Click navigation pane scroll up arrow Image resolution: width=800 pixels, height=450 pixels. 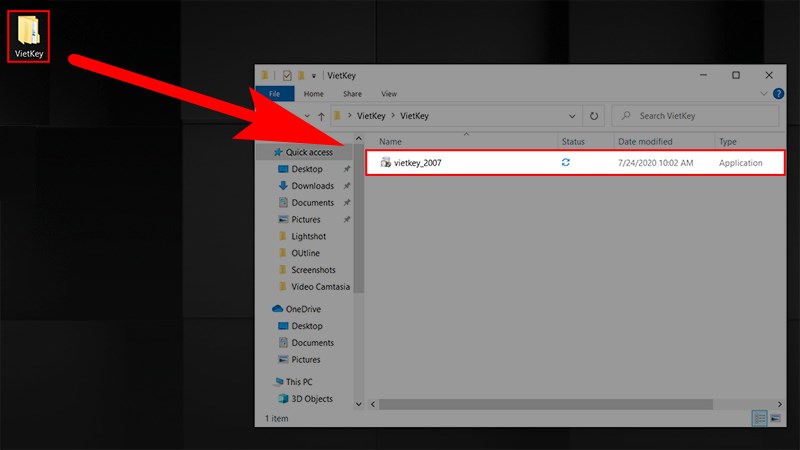[x=359, y=139]
